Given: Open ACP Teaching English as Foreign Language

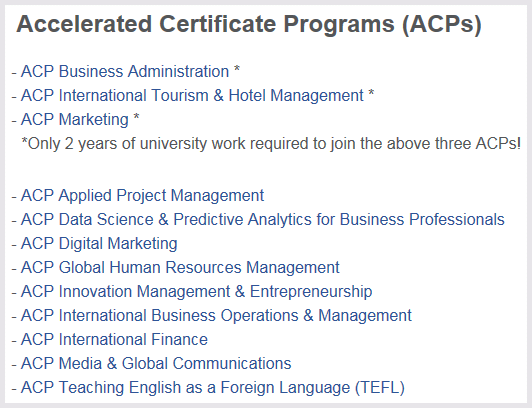Looking at the screenshot, I should pos(213,388).
